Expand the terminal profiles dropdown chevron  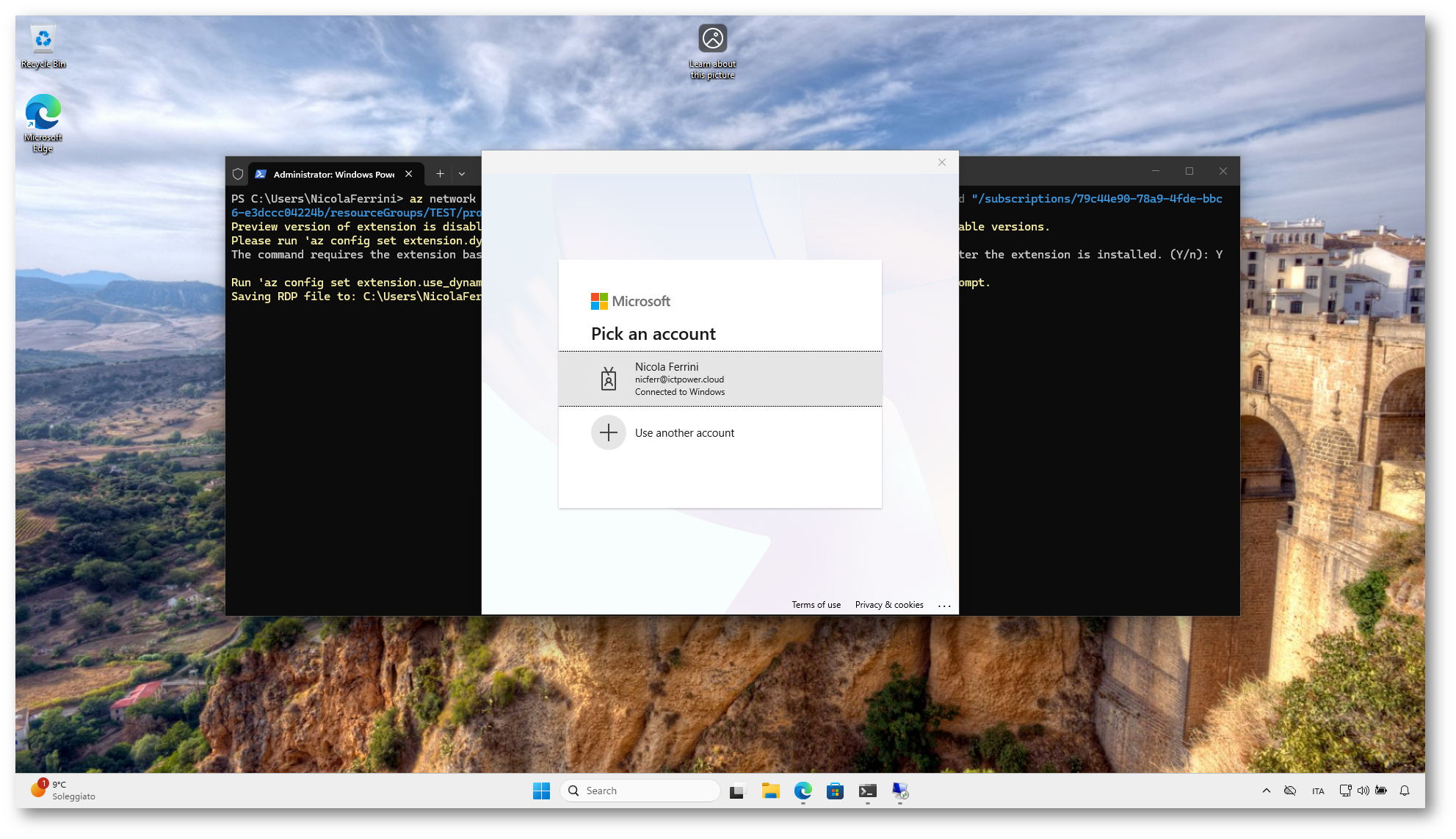click(462, 174)
